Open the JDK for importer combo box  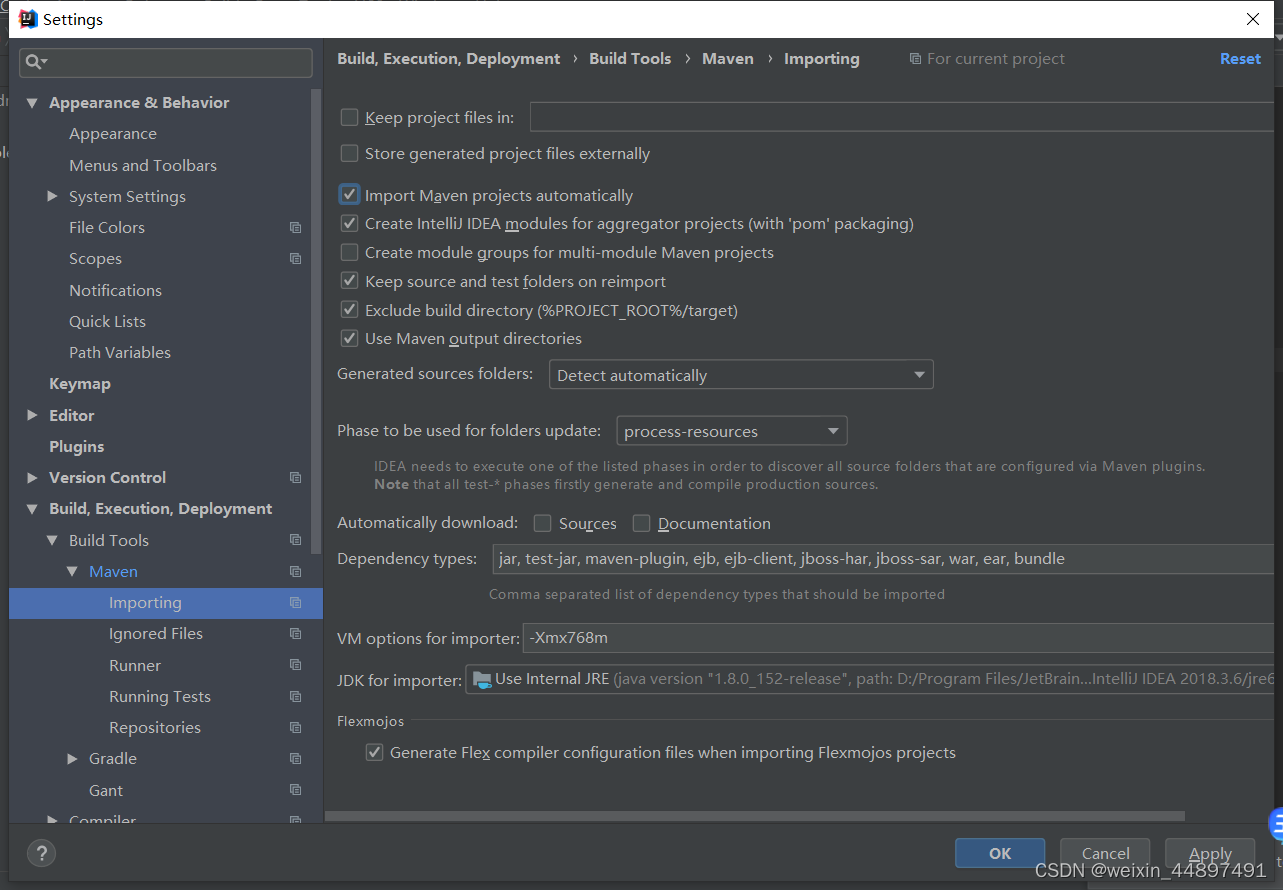869,679
